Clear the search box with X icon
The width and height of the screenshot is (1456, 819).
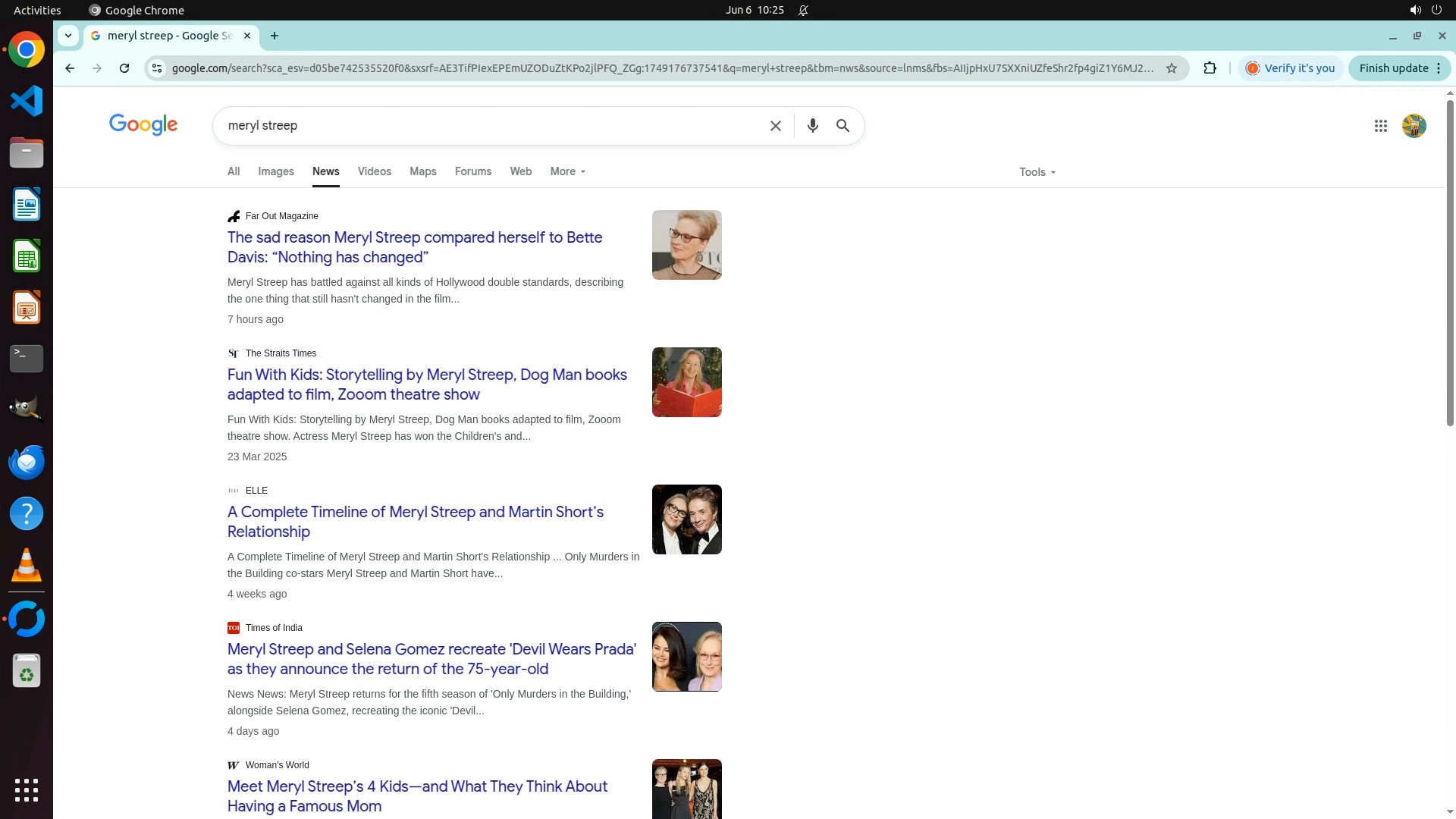775,126
